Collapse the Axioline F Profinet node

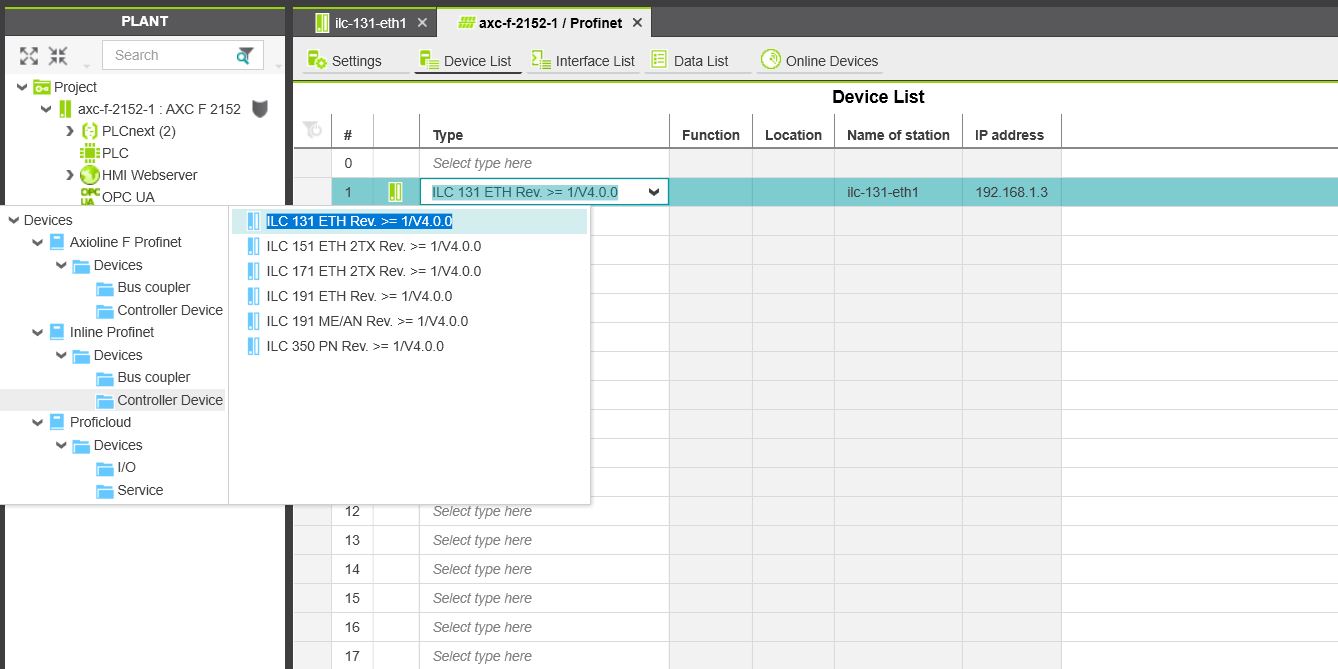pos(37,242)
